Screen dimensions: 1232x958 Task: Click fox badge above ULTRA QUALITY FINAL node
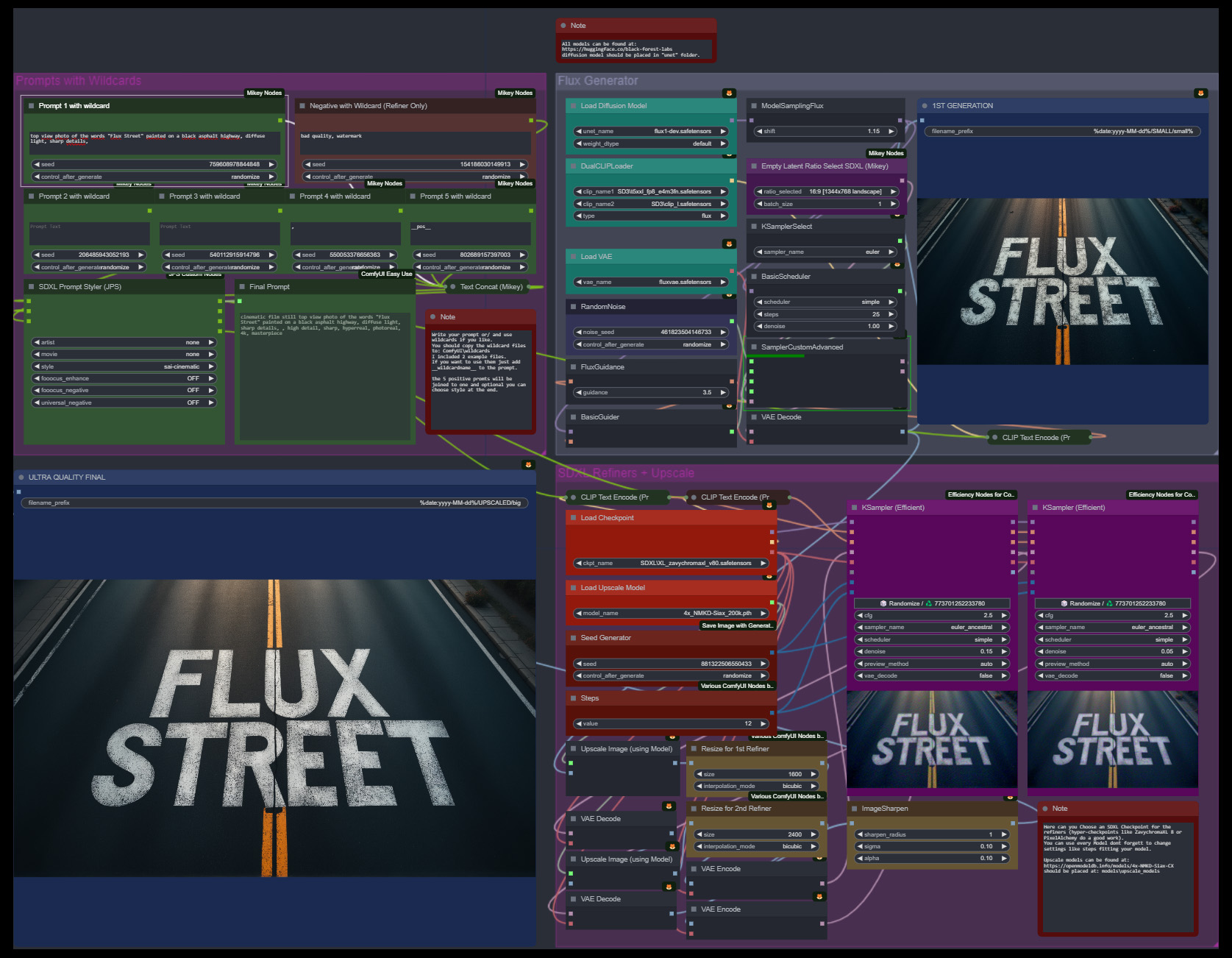pos(528,465)
